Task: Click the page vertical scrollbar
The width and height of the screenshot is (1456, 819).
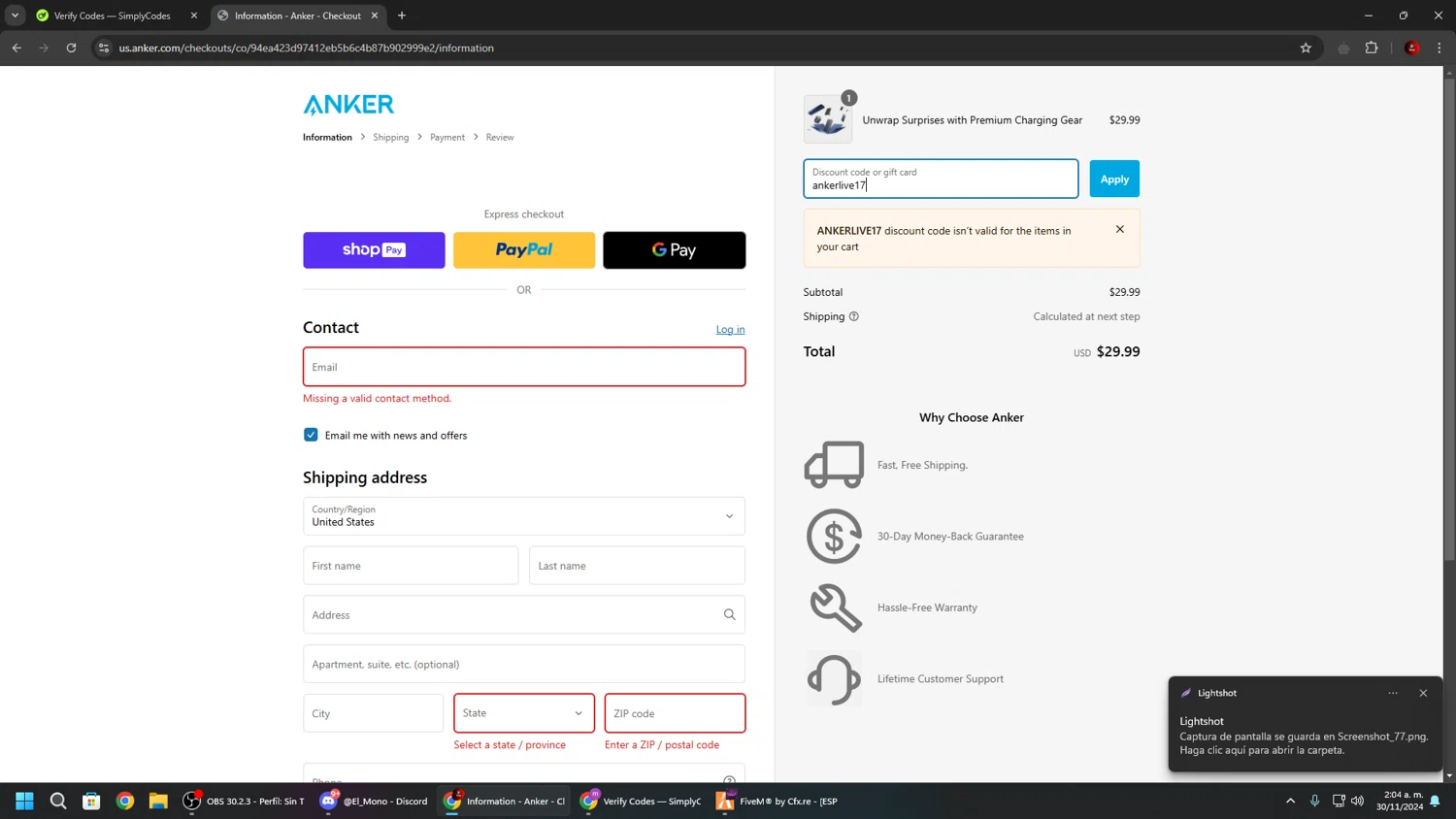Action: [1449, 320]
